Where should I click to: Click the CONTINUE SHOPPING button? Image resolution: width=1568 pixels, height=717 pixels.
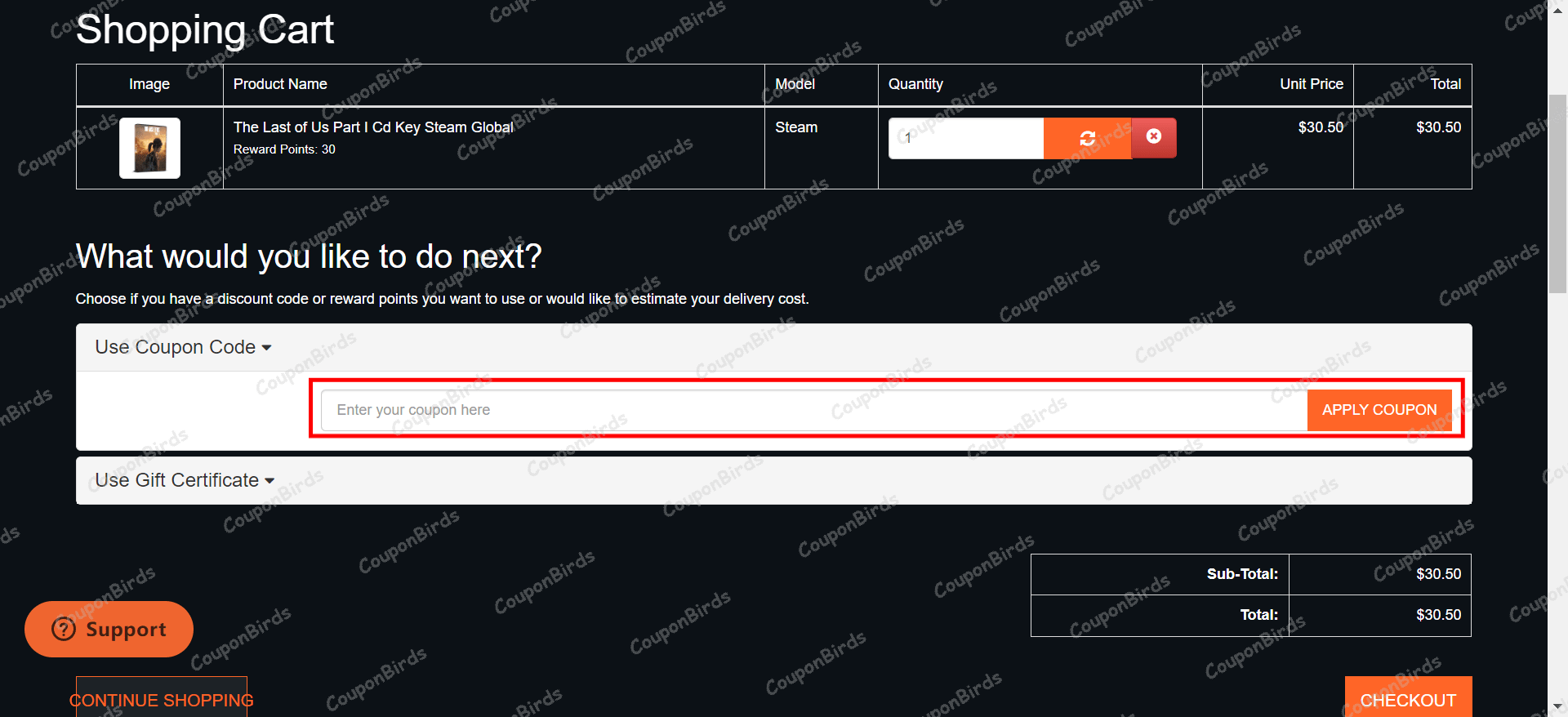click(x=162, y=699)
